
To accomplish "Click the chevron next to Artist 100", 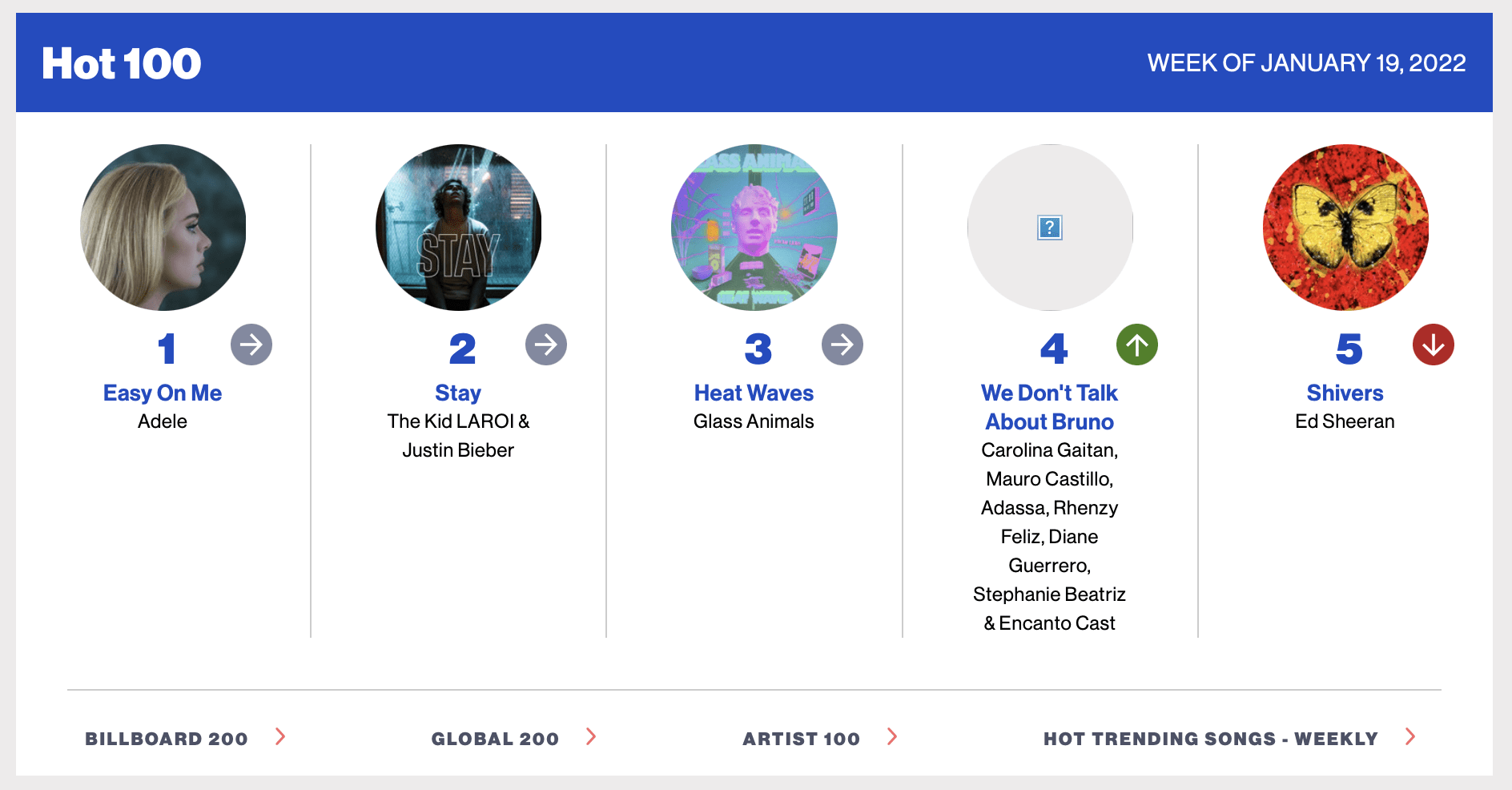I will 892,736.
